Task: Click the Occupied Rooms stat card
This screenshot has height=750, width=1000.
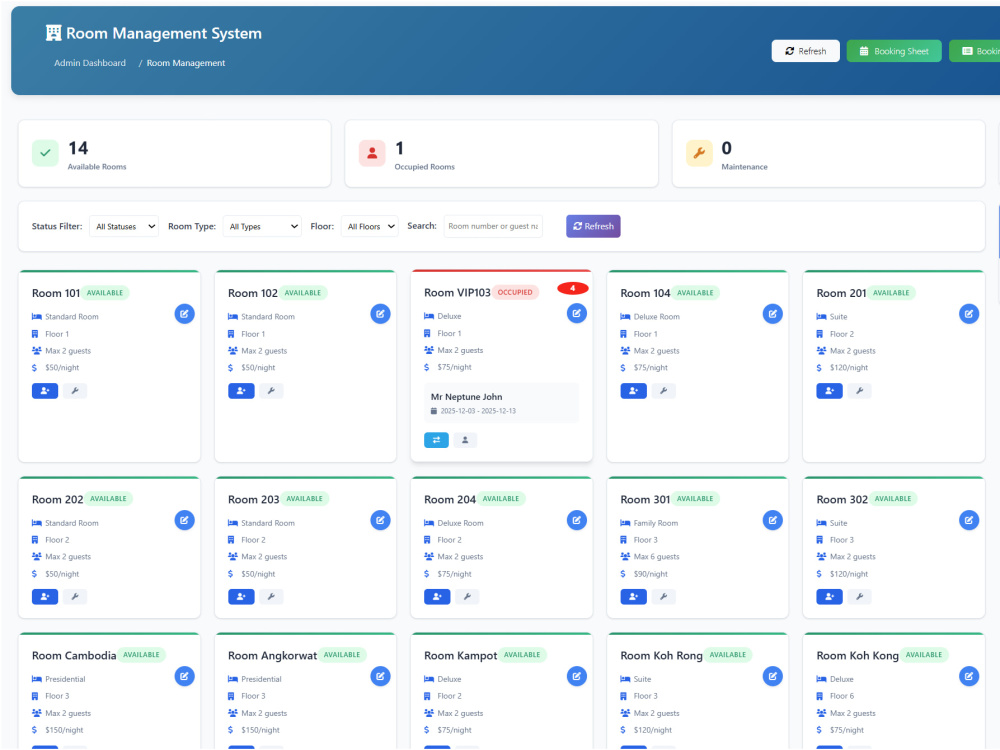Action: coord(501,154)
